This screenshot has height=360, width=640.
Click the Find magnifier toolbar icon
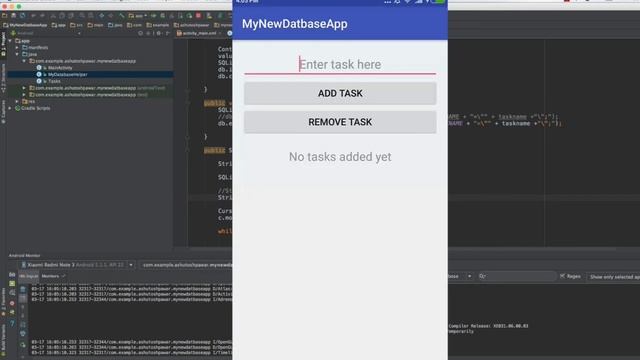82,16
